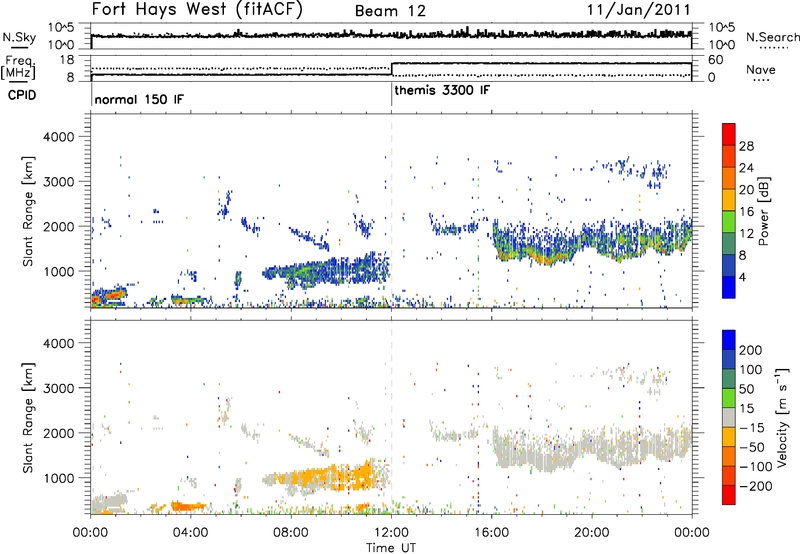
Task: Select the 'normal 150 IF' CPID text
Action: [139, 99]
